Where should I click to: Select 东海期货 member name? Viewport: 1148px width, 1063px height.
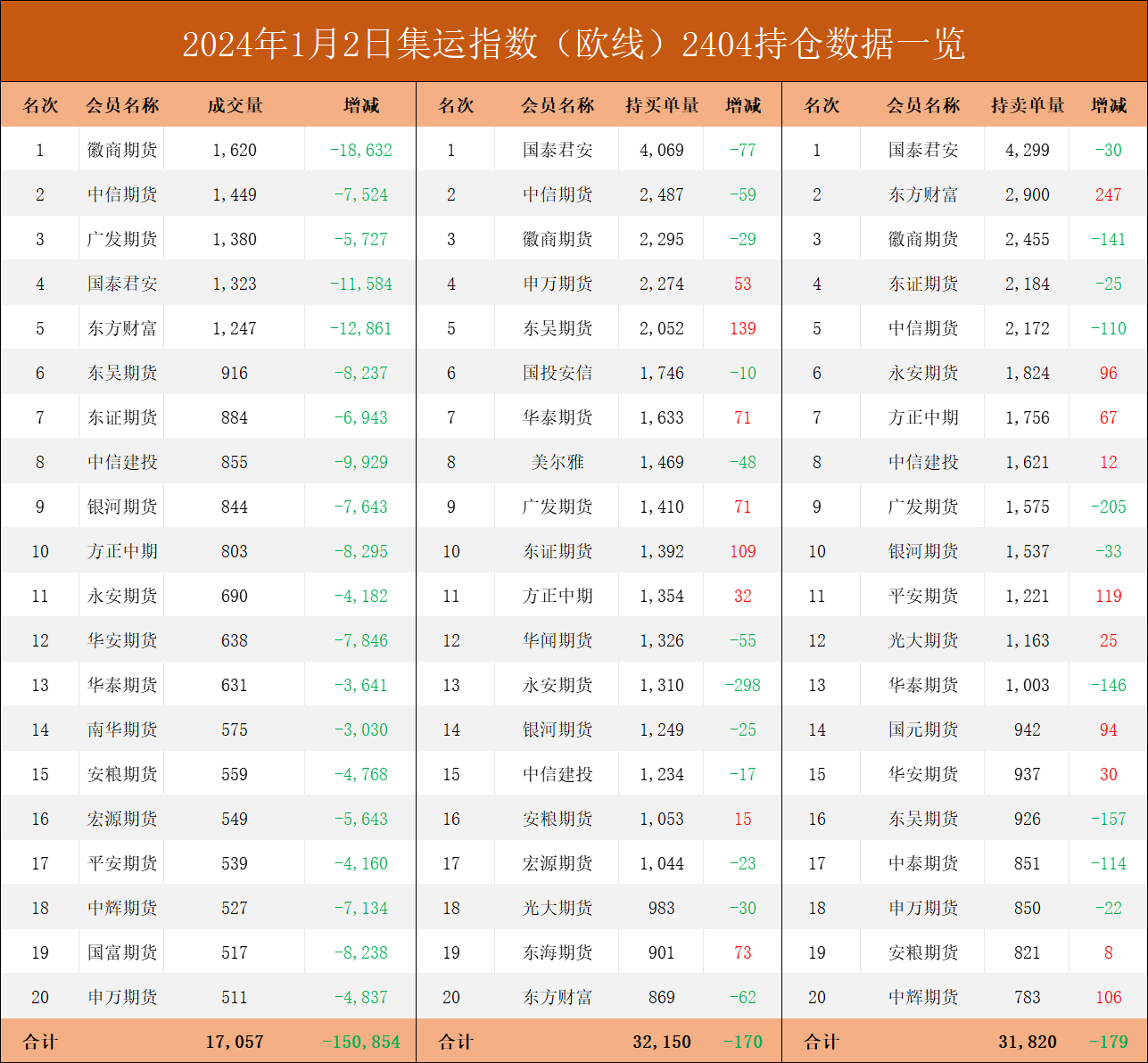[x=557, y=952]
